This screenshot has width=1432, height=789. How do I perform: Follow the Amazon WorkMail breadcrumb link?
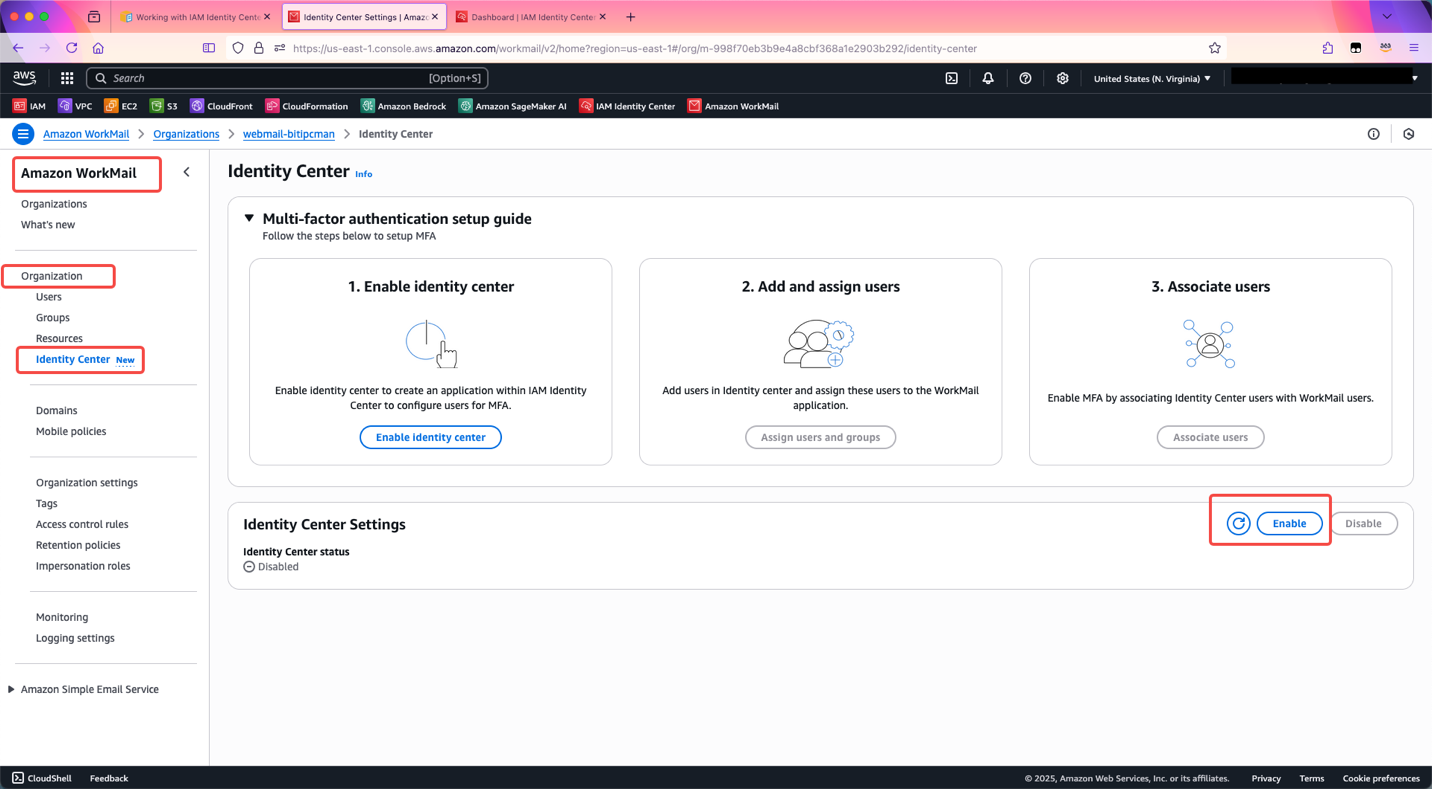(86, 134)
